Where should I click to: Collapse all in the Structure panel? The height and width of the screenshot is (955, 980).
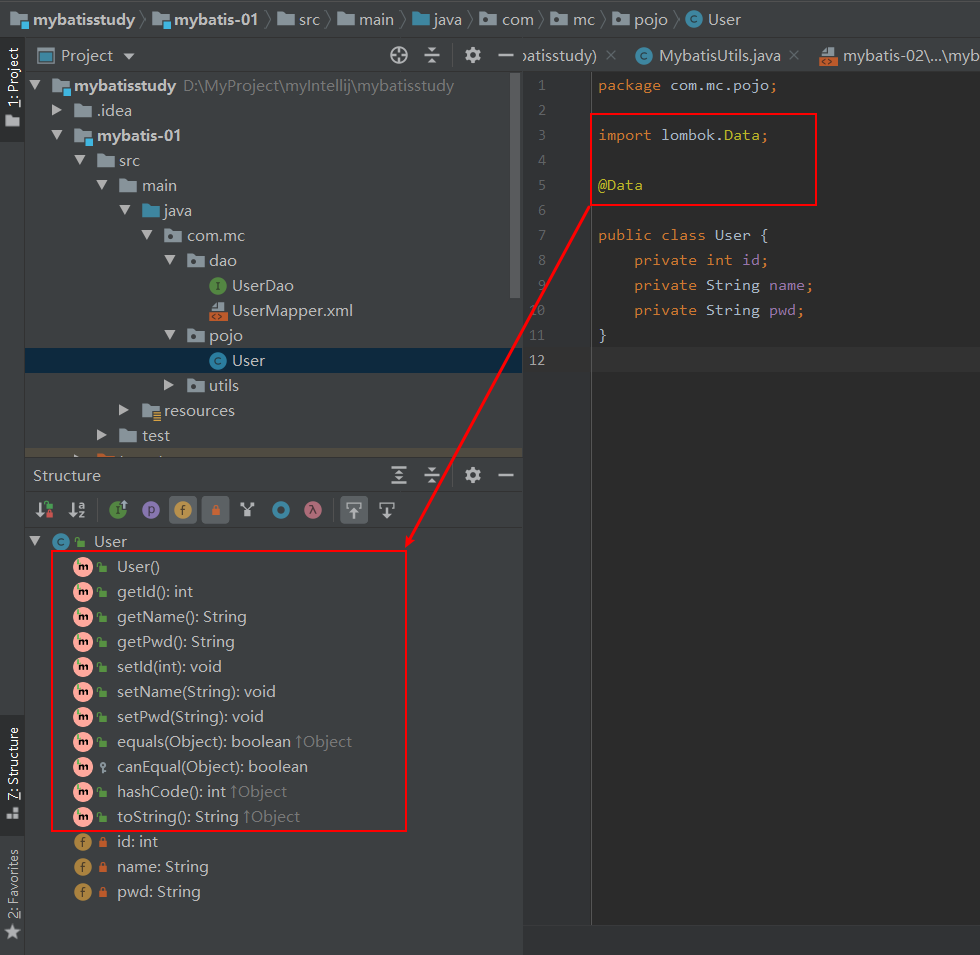tap(432, 476)
